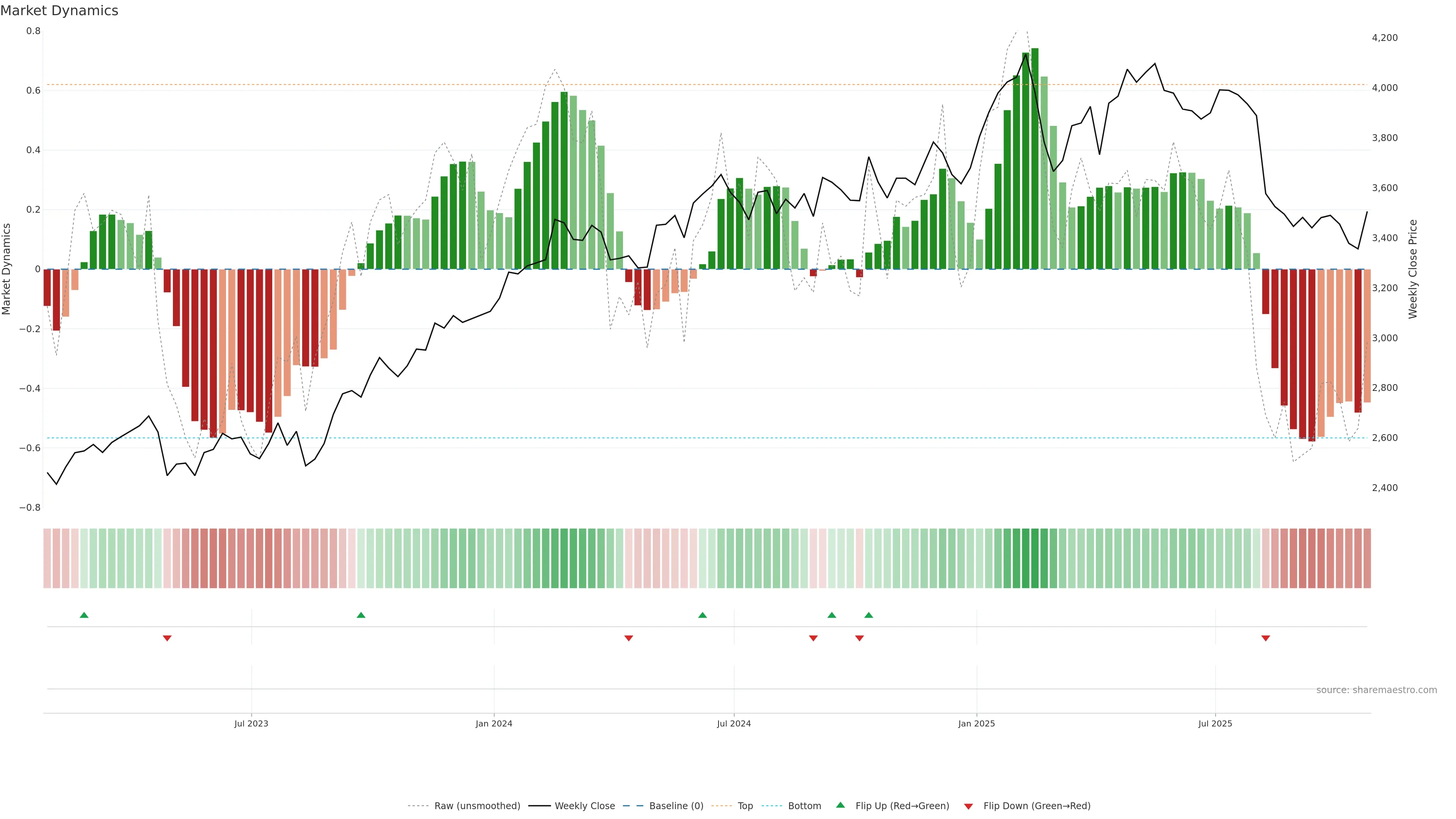Click green triangle icon in Flip Up legend
Viewport: 1456px width, 819px height.
pyautogui.click(x=841, y=805)
